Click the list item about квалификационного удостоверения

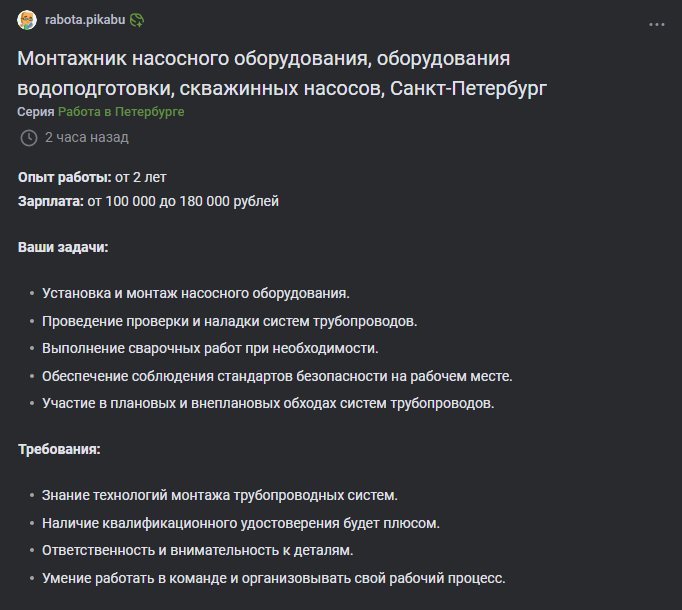point(241,522)
